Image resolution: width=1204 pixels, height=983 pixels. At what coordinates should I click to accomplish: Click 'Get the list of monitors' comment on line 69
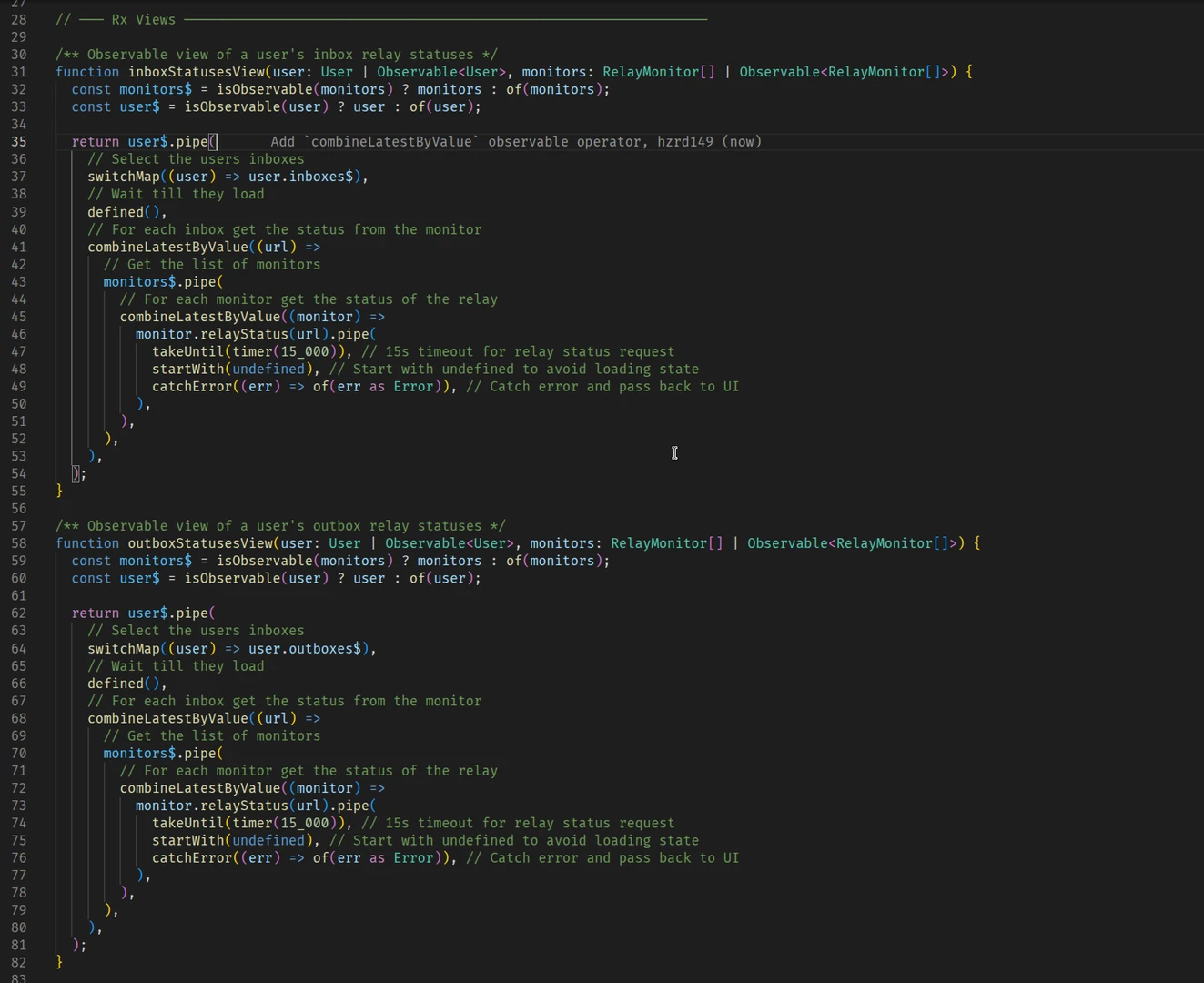211,736
